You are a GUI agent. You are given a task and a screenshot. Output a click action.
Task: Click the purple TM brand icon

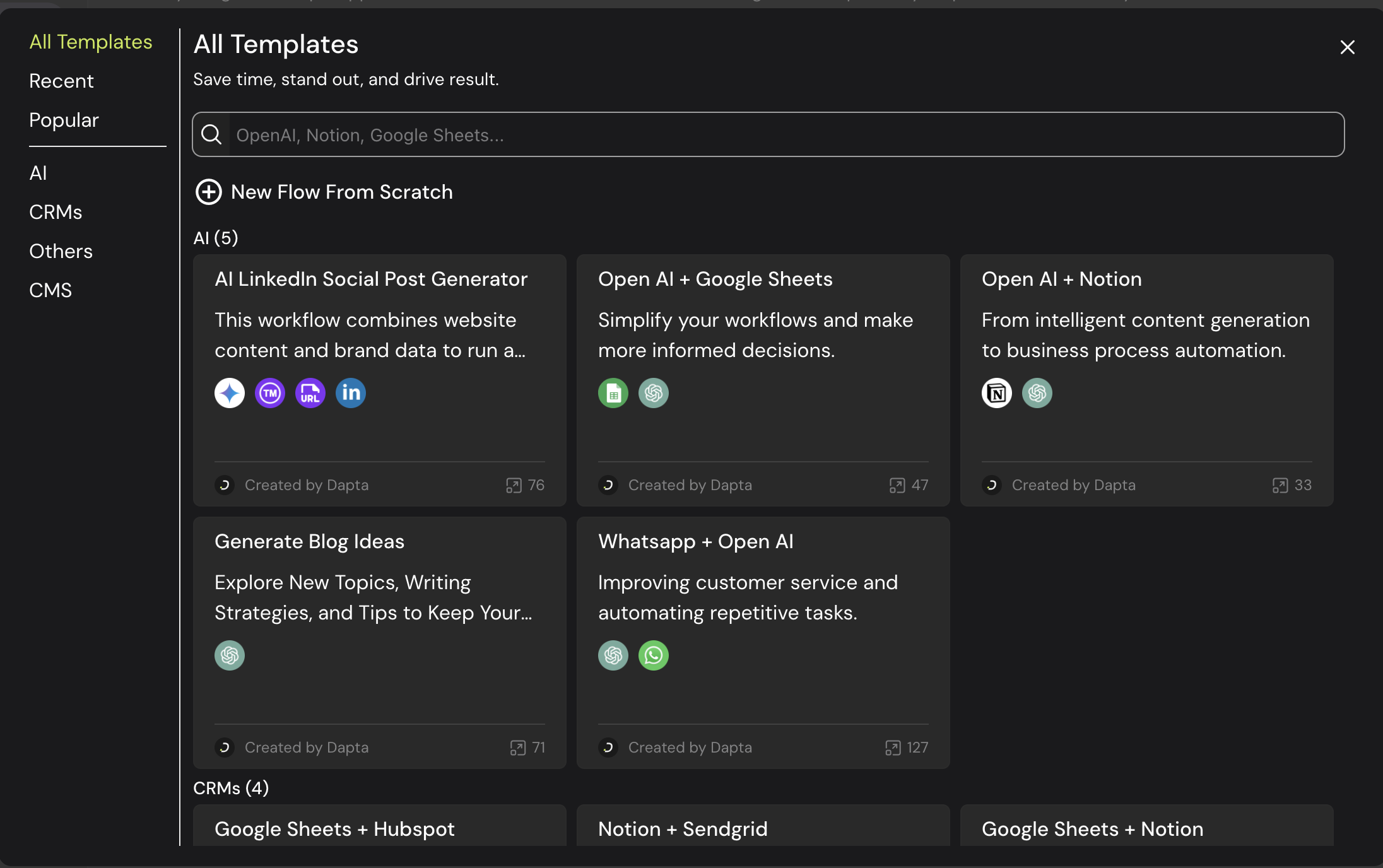coord(270,393)
